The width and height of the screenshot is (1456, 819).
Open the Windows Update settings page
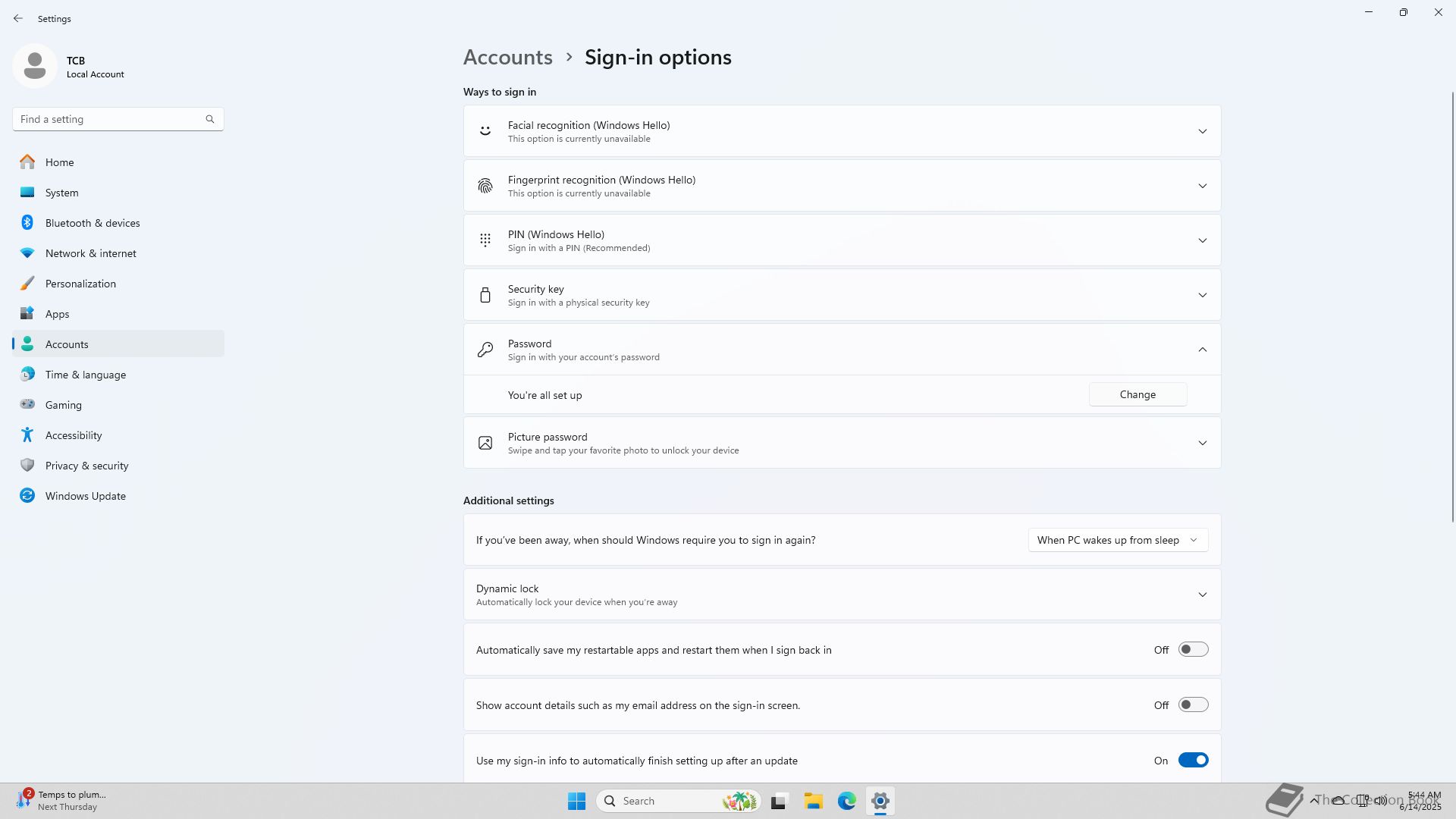(85, 496)
